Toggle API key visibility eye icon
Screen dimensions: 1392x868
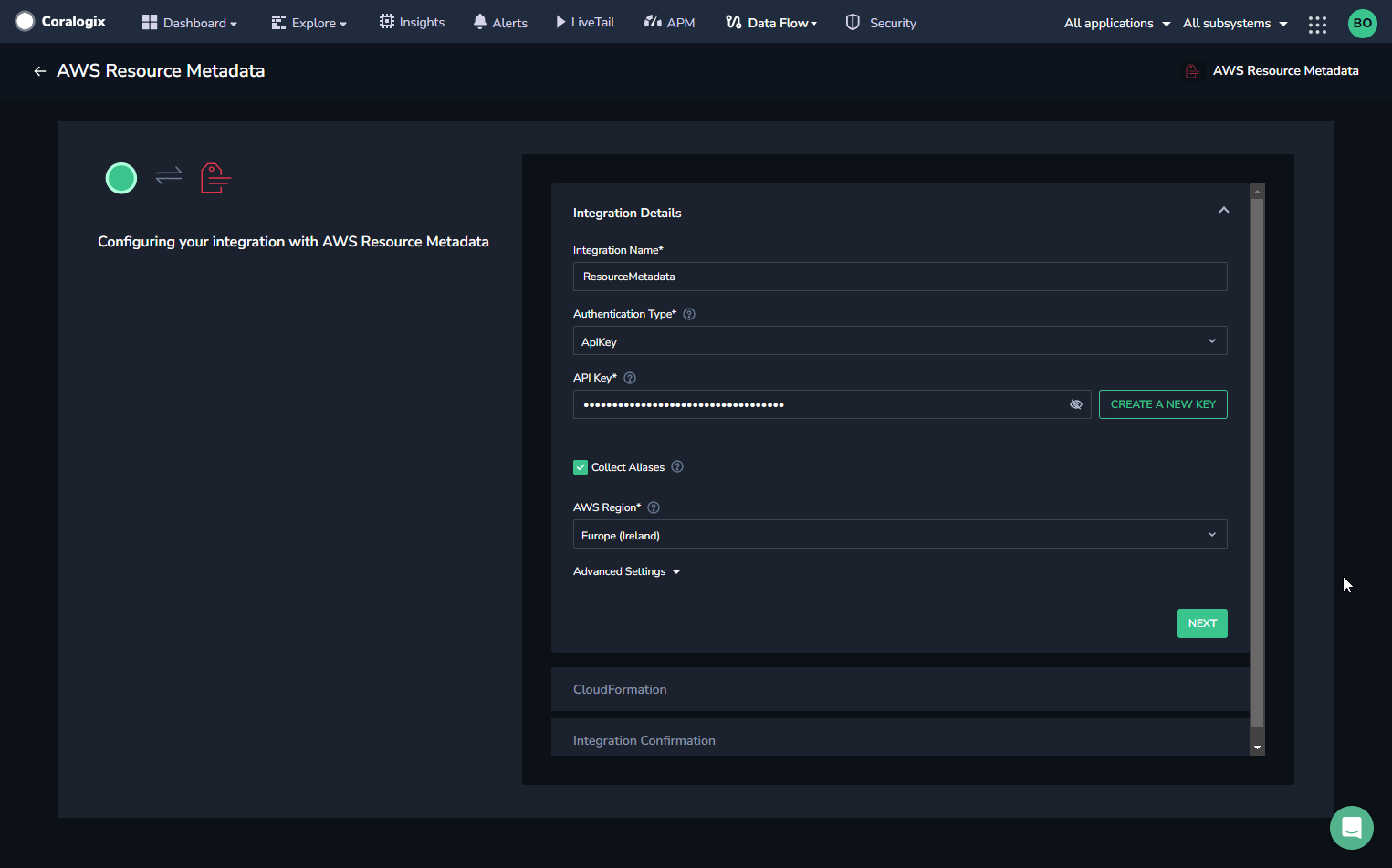(x=1076, y=404)
